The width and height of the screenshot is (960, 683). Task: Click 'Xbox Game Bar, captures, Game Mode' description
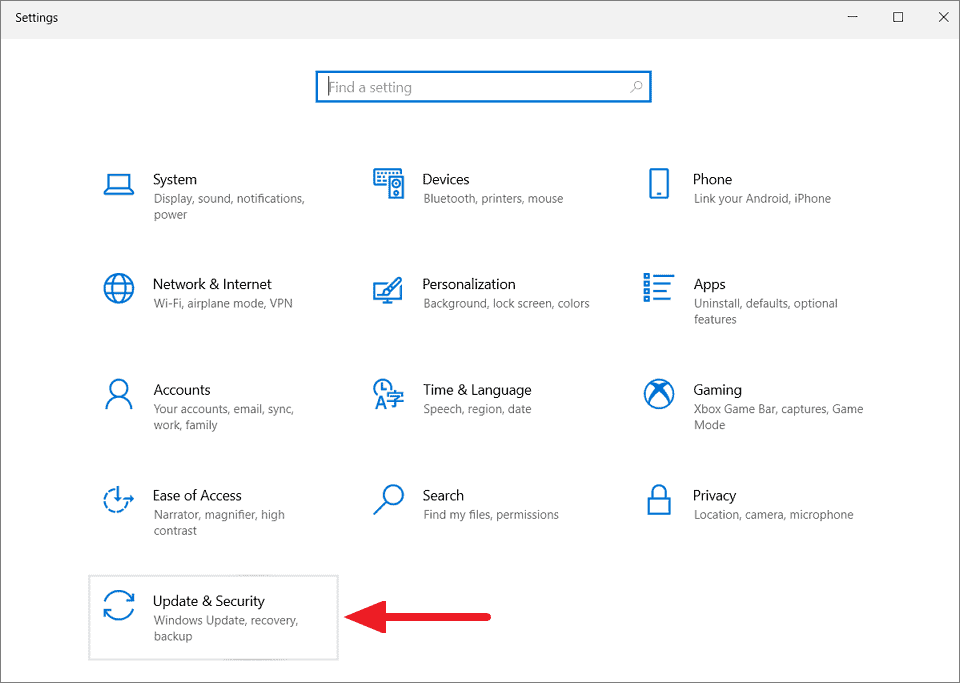click(x=778, y=417)
